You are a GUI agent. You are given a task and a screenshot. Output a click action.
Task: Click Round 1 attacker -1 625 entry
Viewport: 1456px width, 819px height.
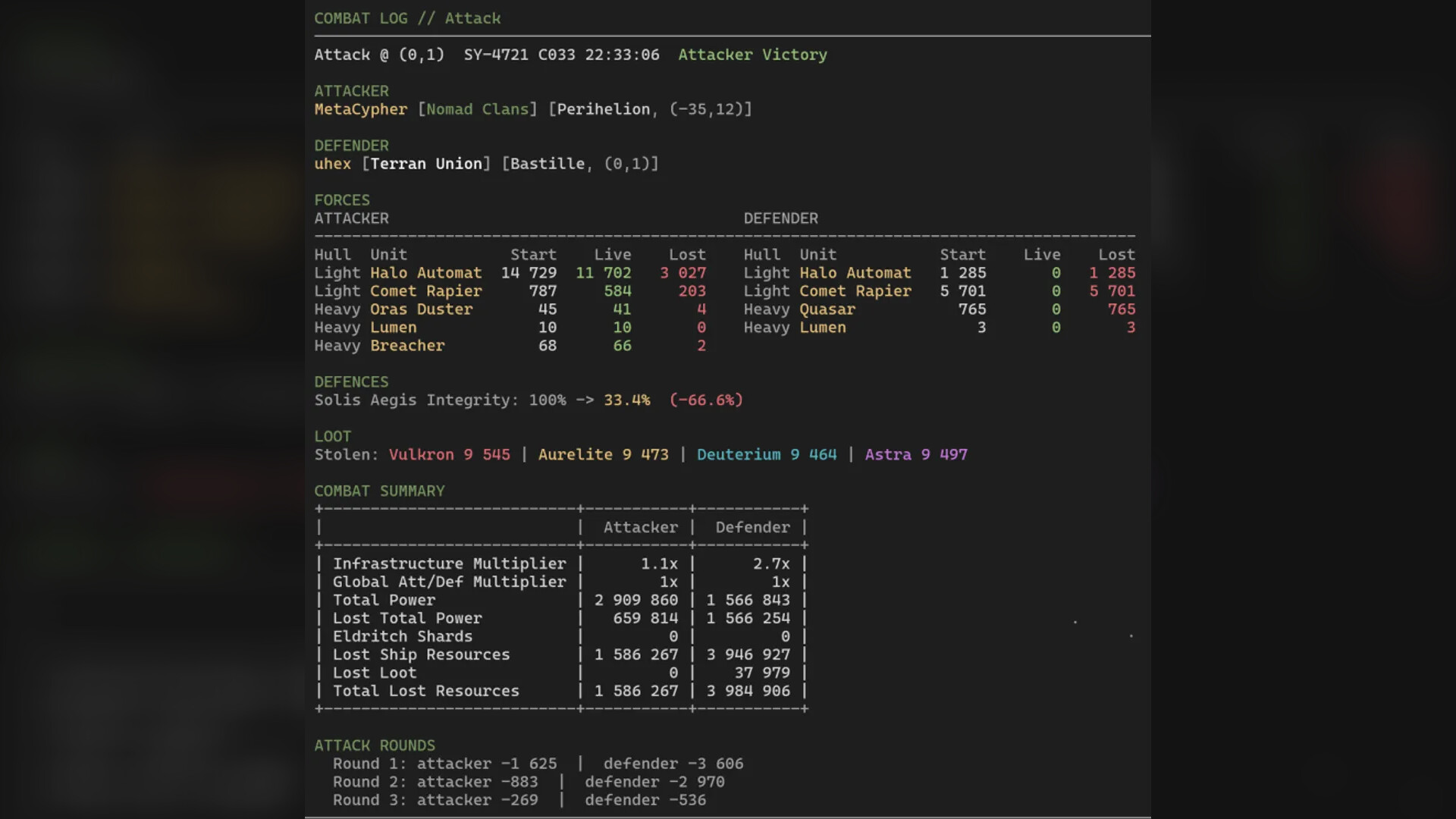point(487,764)
